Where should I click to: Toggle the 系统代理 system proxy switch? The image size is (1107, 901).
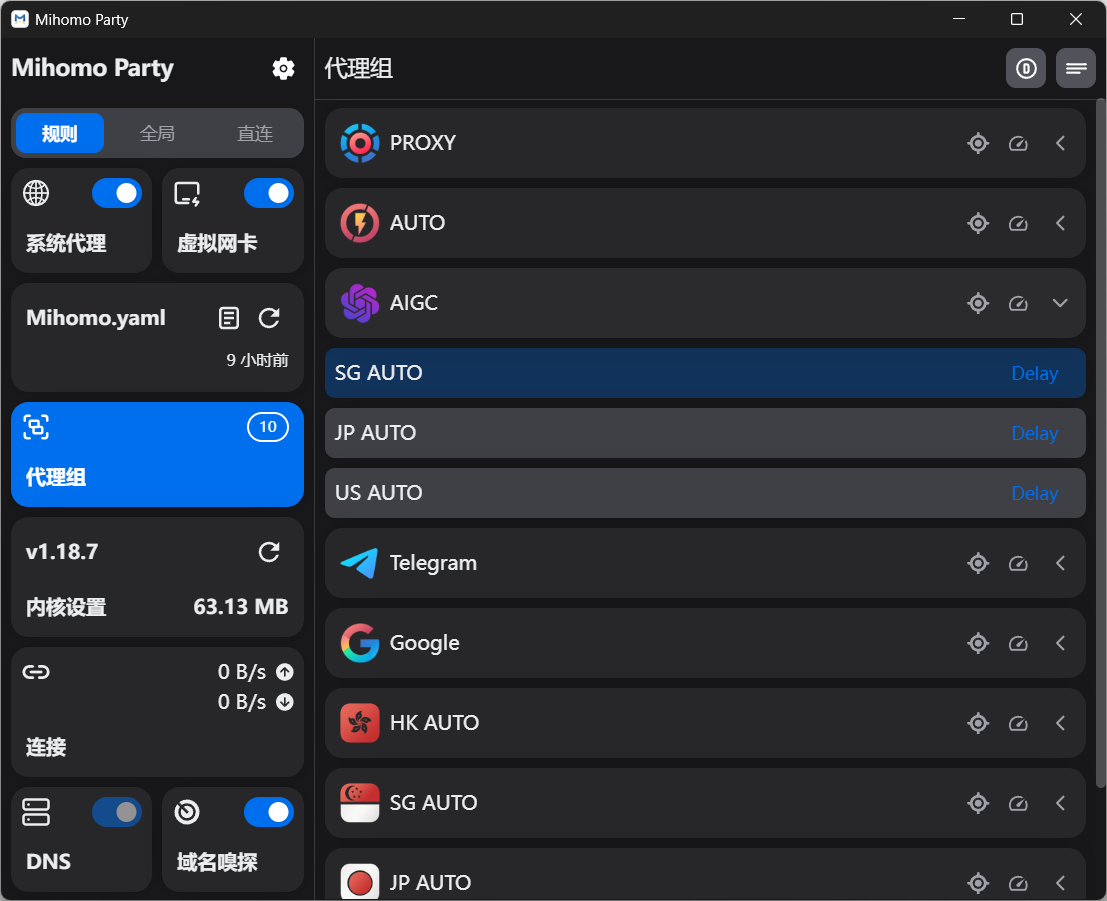(117, 193)
